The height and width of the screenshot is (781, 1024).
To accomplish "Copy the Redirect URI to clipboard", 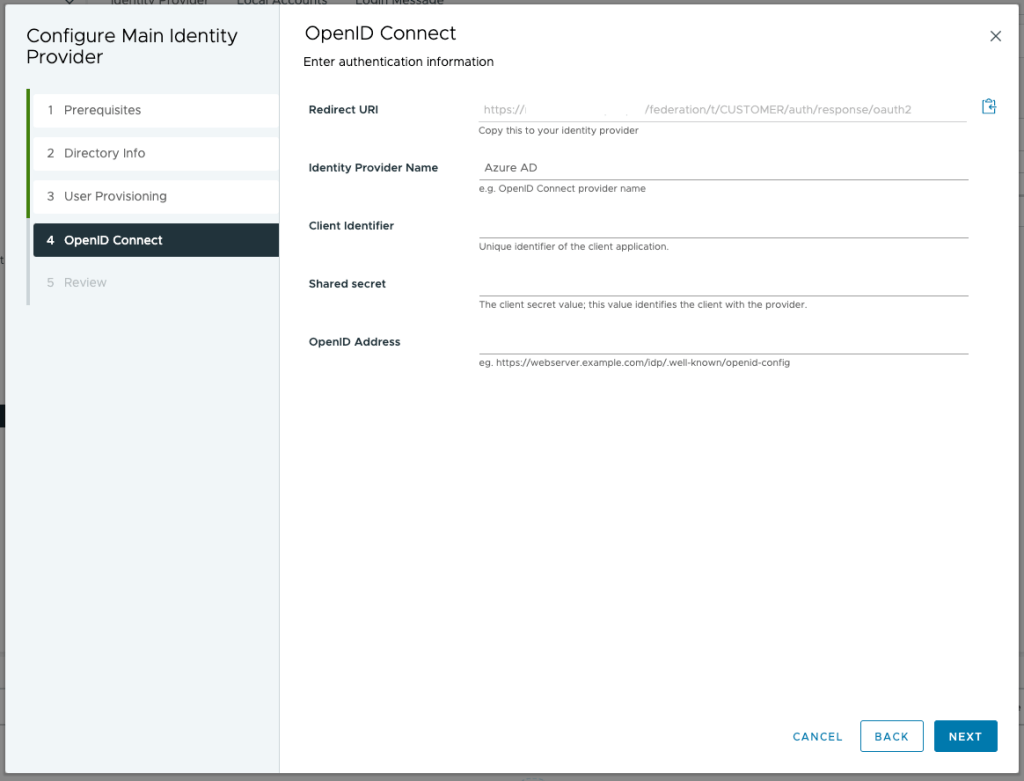I will (x=988, y=107).
